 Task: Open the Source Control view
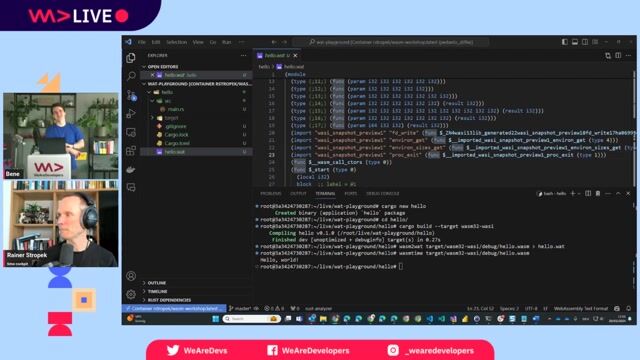click(x=131, y=95)
